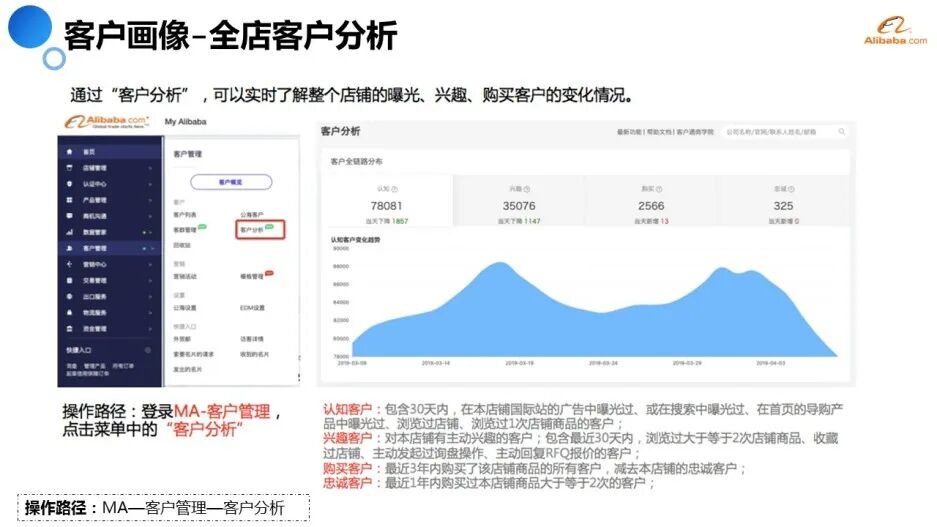
Task: Click the customer search input field
Action: (x=785, y=131)
